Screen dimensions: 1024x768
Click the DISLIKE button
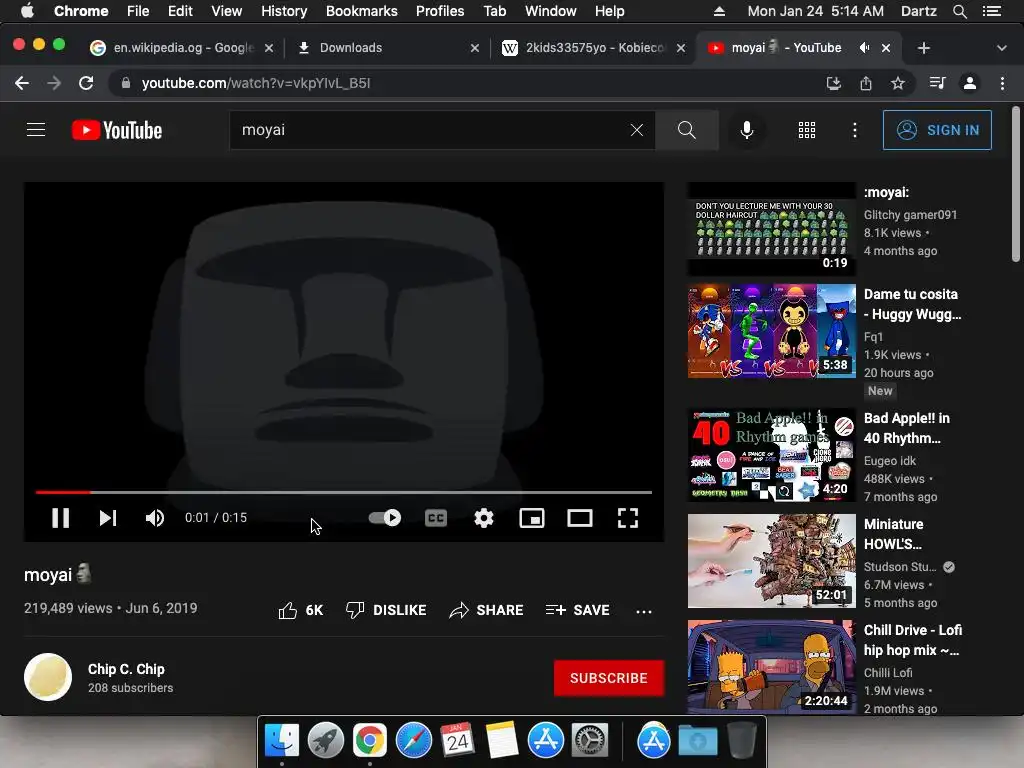(x=386, y=610)
